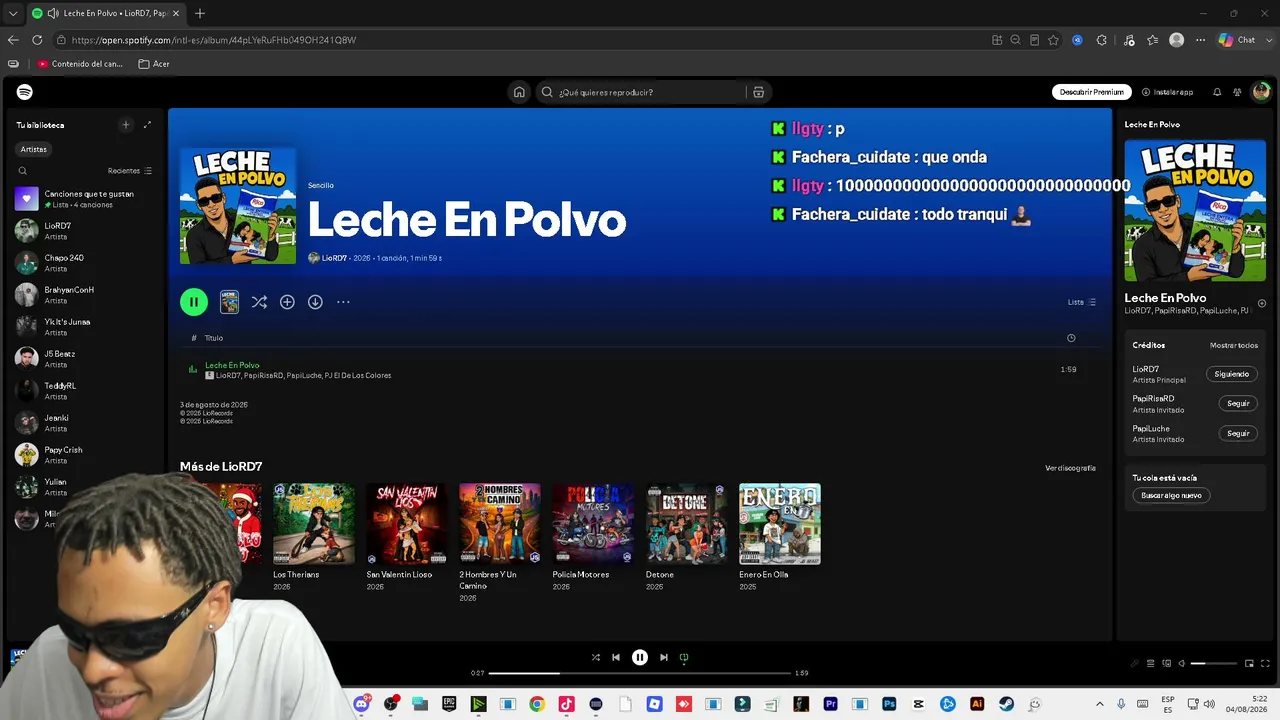Open Google Chrome from the taskbar
1280x720 pixels.
537,704
